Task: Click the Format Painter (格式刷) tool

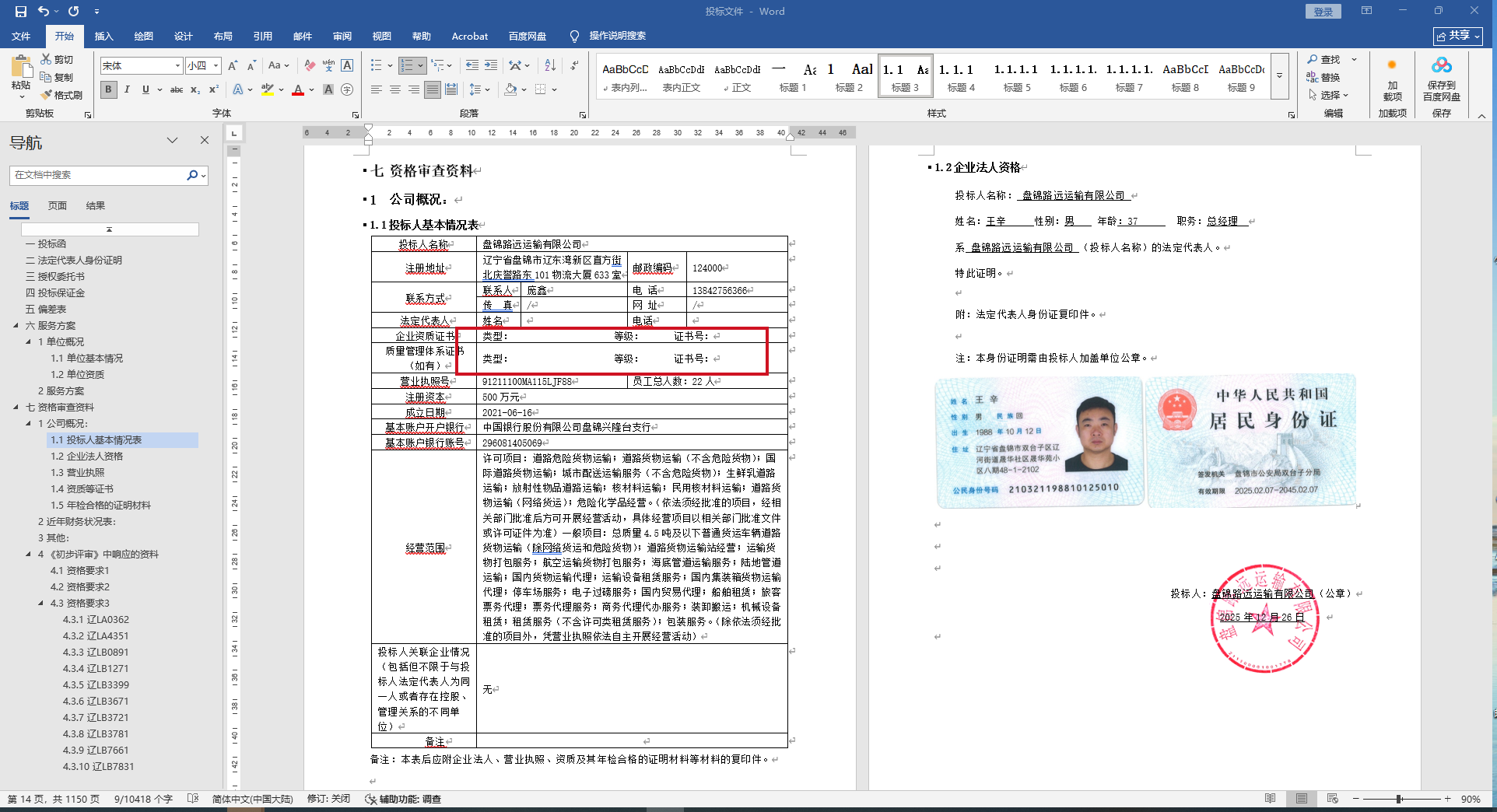Action: coord(61,95)
